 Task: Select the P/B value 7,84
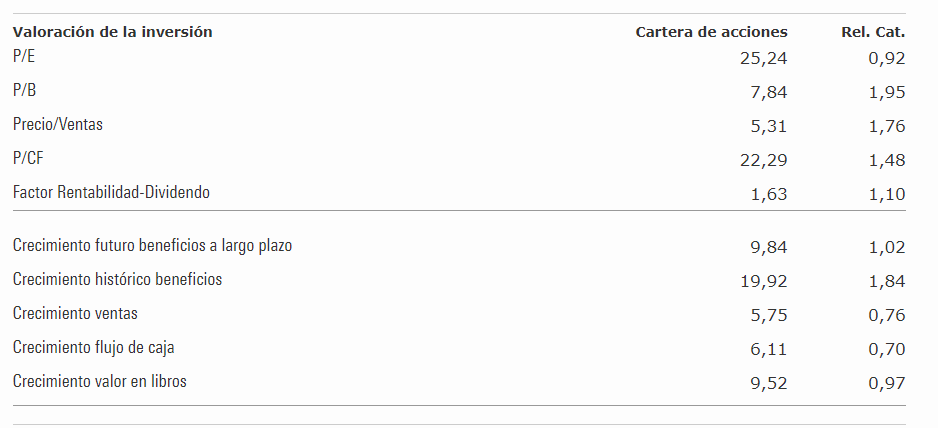768,92
